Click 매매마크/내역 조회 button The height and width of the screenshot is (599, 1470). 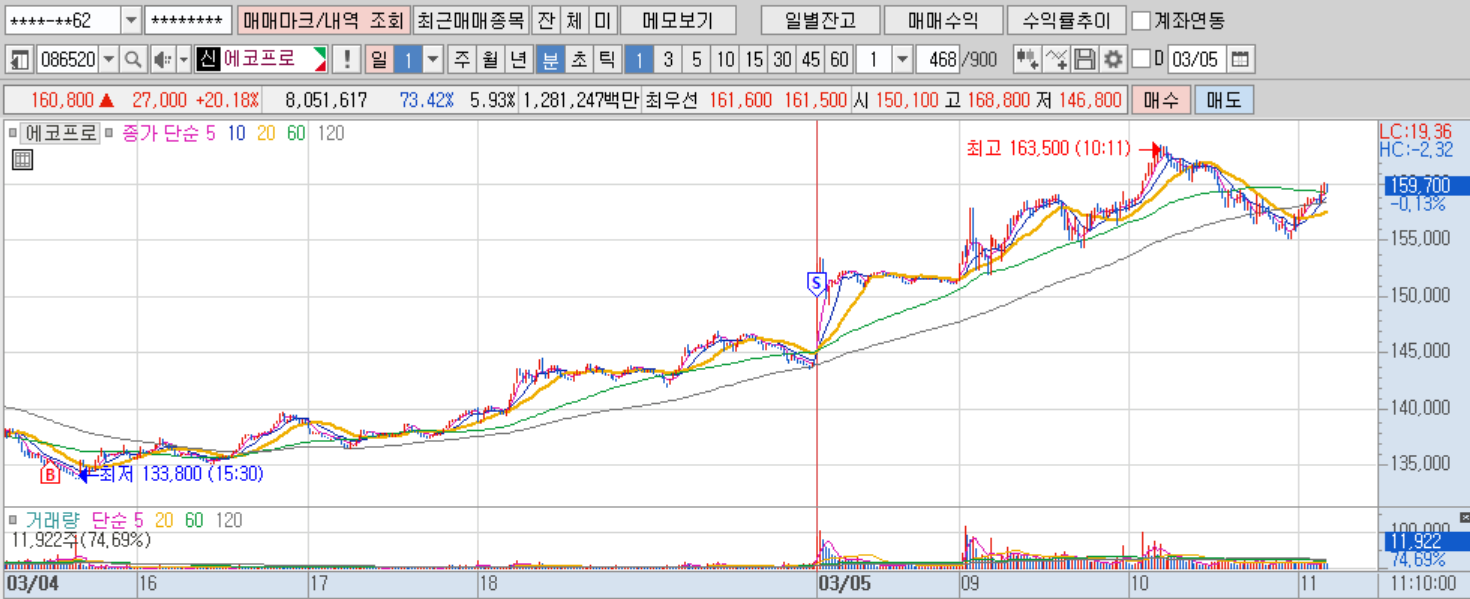tap(323, 20)
